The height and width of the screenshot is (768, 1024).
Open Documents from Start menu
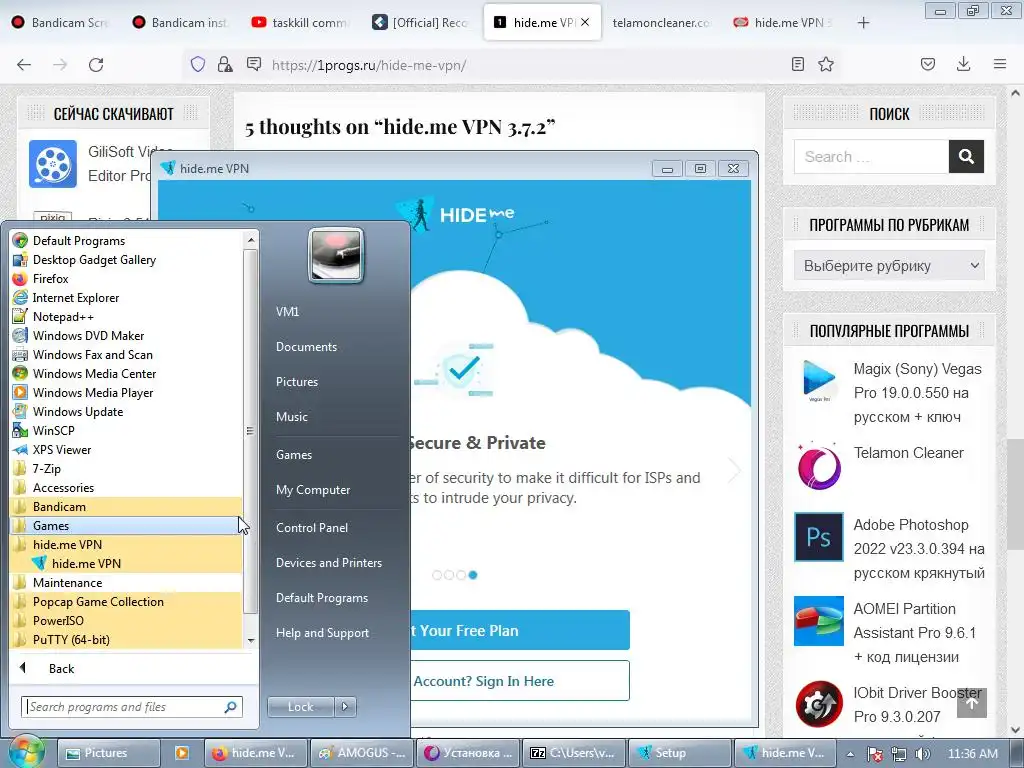pyautogui.click(x=306, y=347)
